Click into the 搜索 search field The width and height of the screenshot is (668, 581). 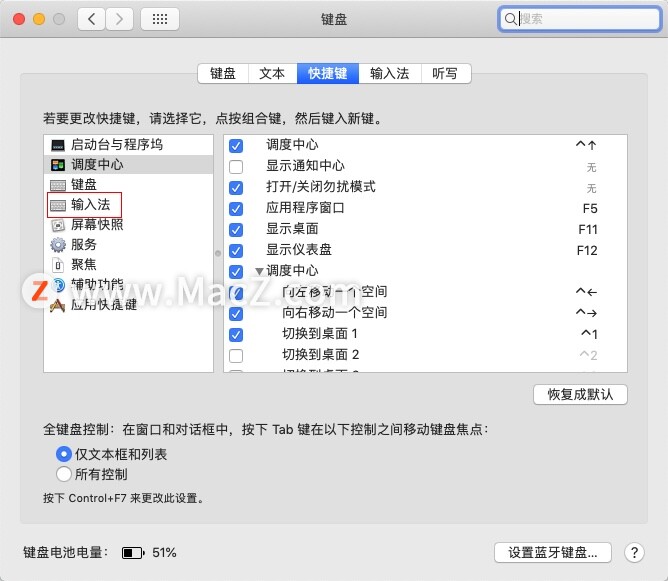click(579, 19)
